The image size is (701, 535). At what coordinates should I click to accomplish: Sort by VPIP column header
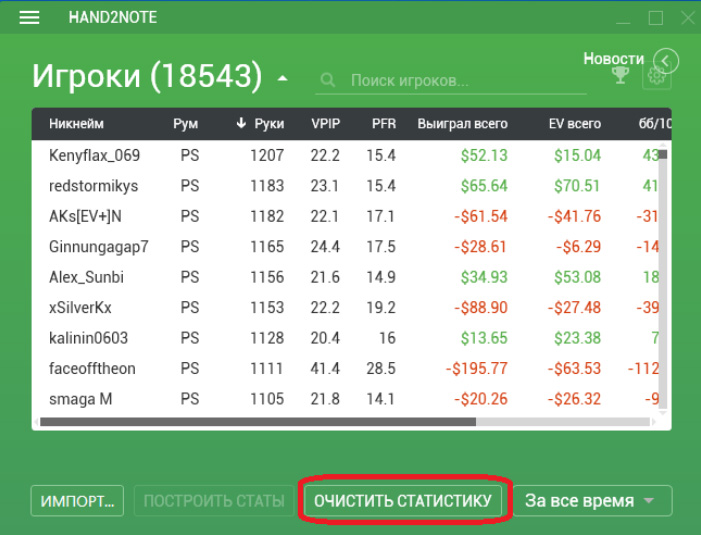click(x=325, y=124)
